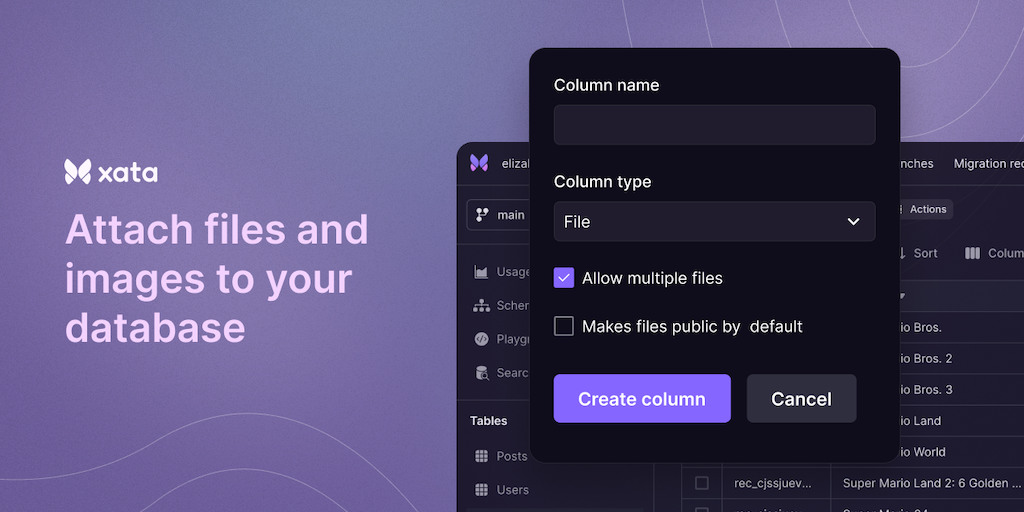The height and width of the screenshot is (512, 1024).
Task: Click the Sort arrow icon in toolbar
Action: (x=903, y=253)
